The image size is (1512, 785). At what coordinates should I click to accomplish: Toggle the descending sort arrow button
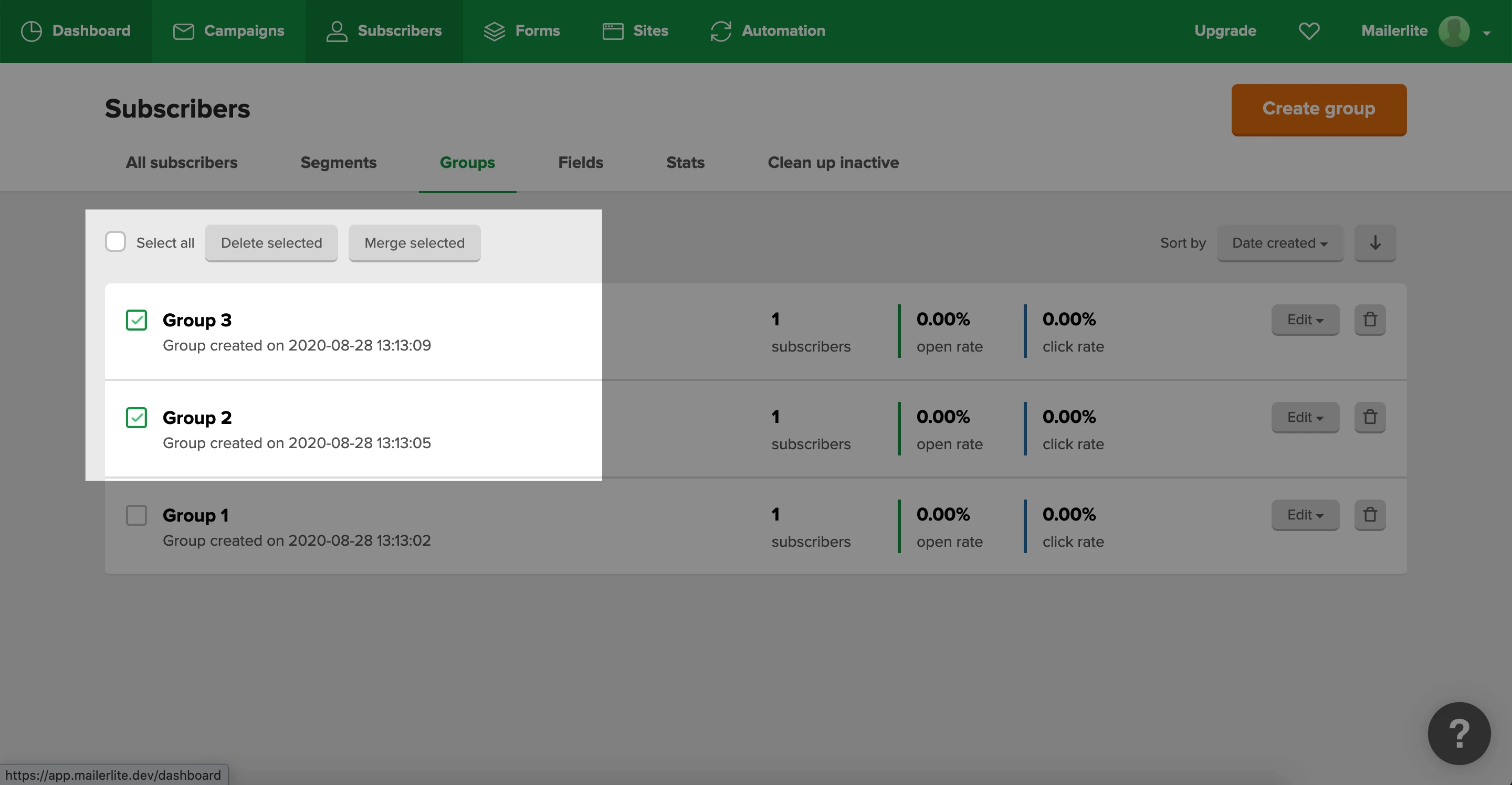point(1374,243)
